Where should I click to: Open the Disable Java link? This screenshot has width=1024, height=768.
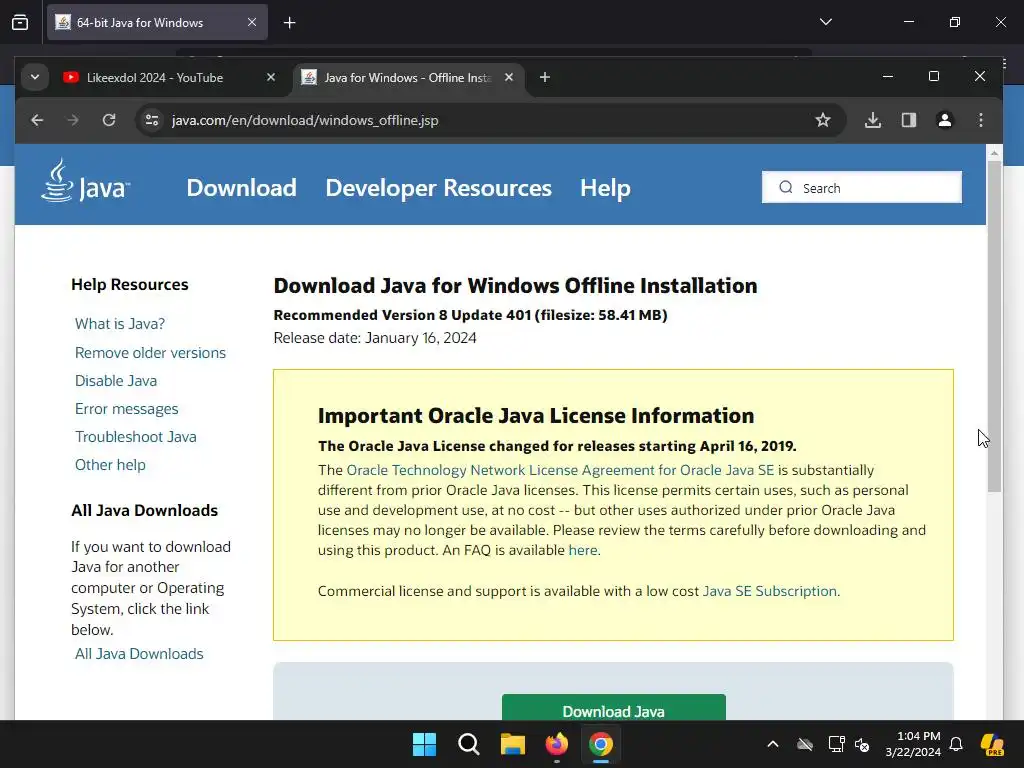116,381
